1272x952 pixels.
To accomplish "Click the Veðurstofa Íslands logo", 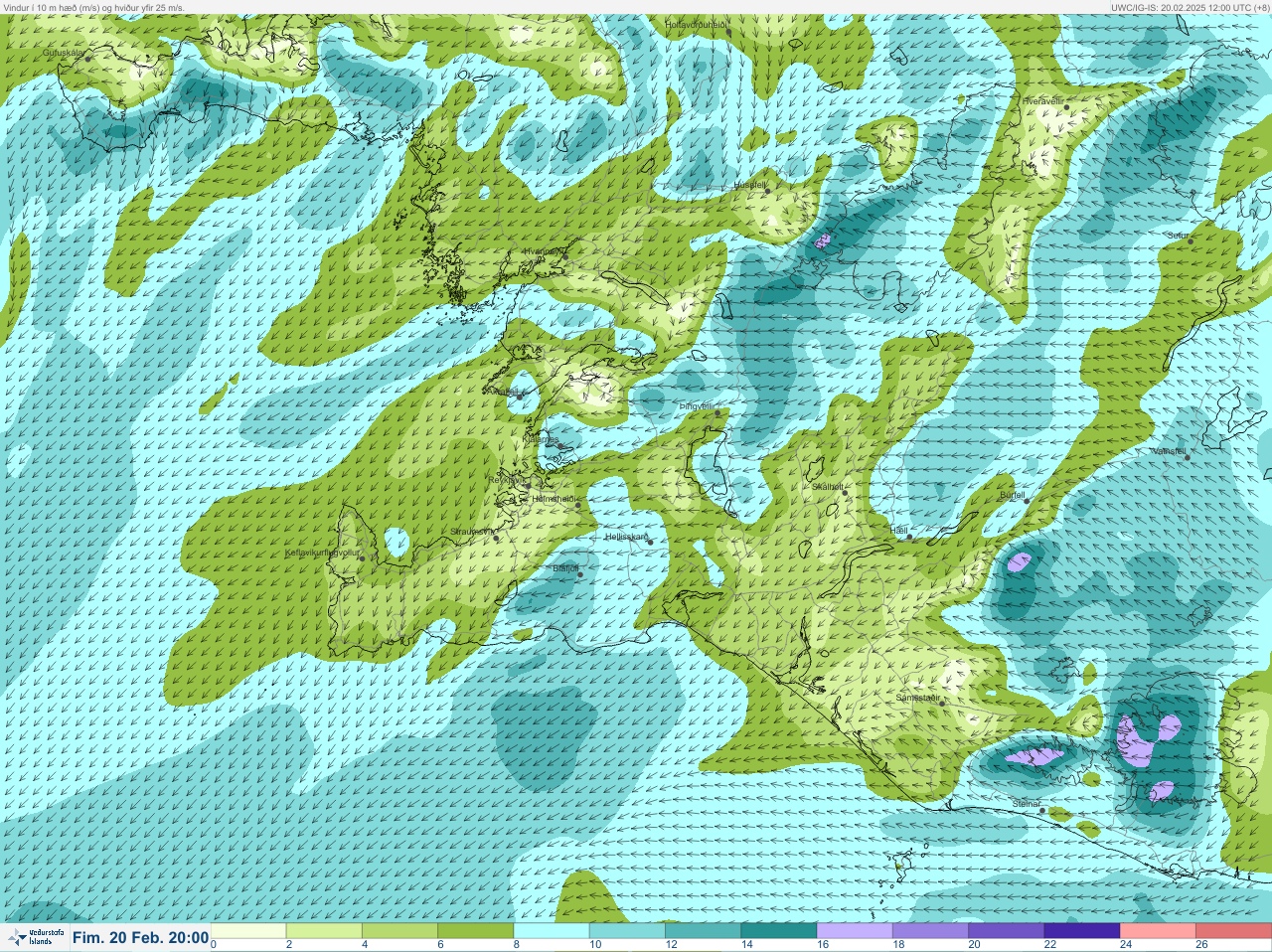I will click(x=36, y=937).
